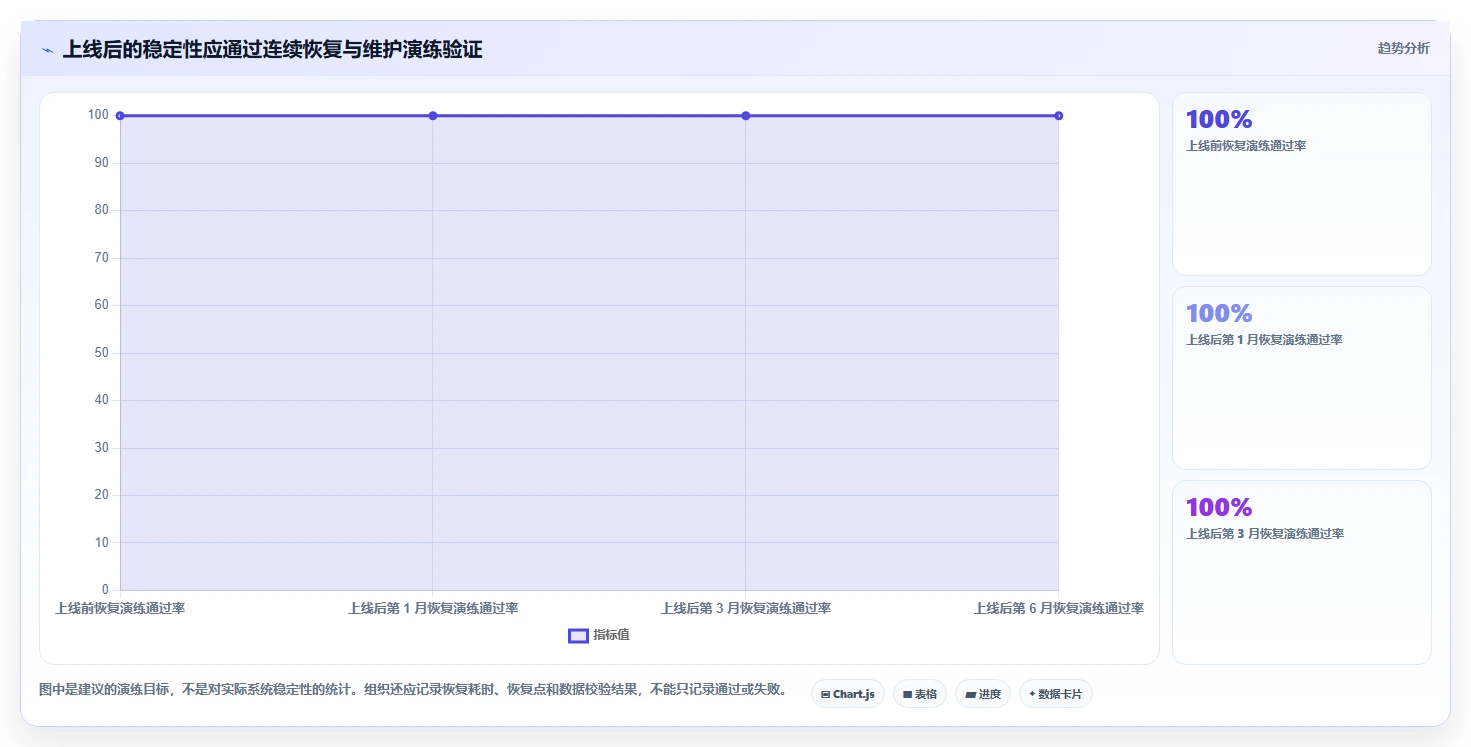The image size is (1471, 747).
Task: Click the data point for 上线后第 6 月
Action: [1059, 116]
